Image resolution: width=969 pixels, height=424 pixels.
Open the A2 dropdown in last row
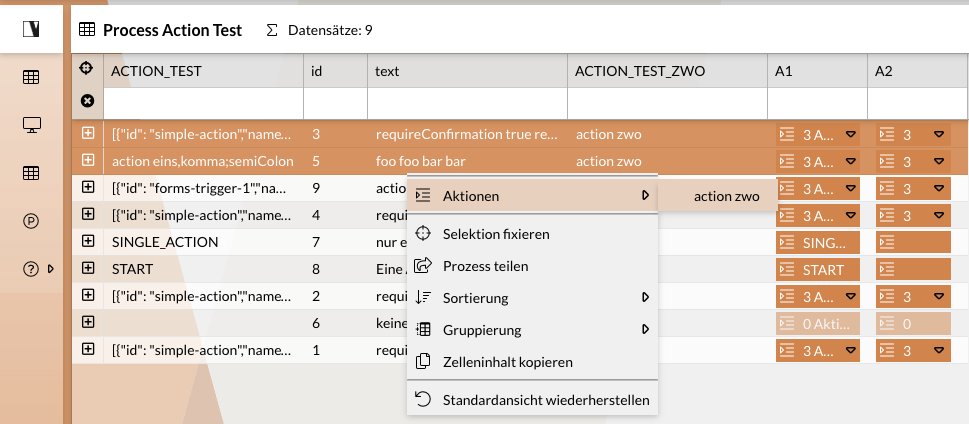[939, 350]
